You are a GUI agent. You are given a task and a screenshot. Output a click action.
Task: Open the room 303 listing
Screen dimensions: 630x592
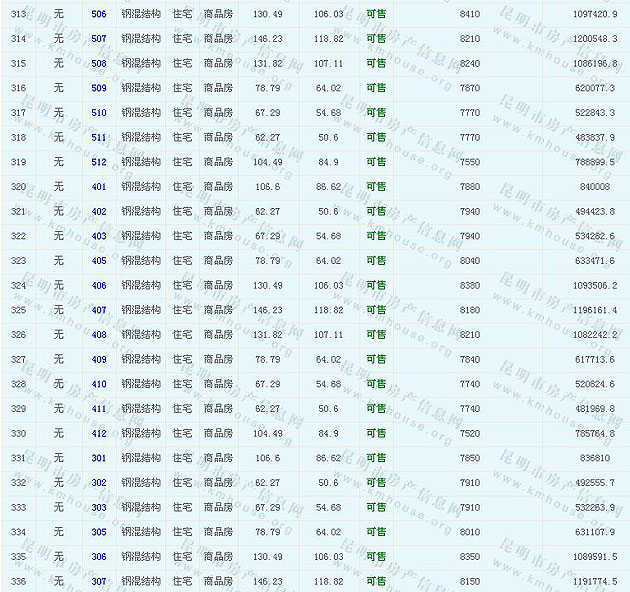[x=98, y=507]
